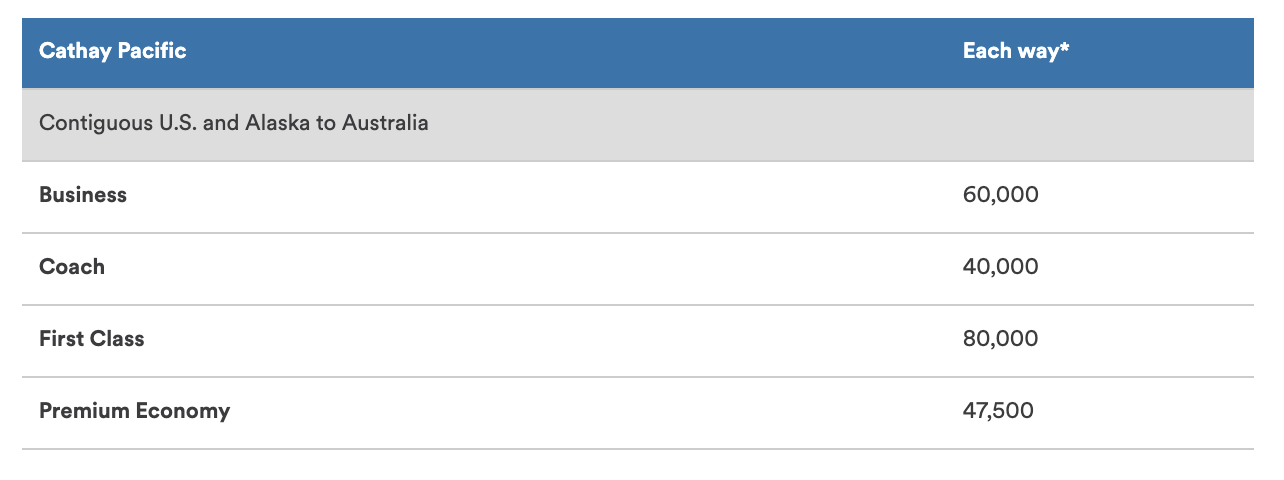
Task: Click the Contiguous U.S. text
Action: [x=118, y=124]
